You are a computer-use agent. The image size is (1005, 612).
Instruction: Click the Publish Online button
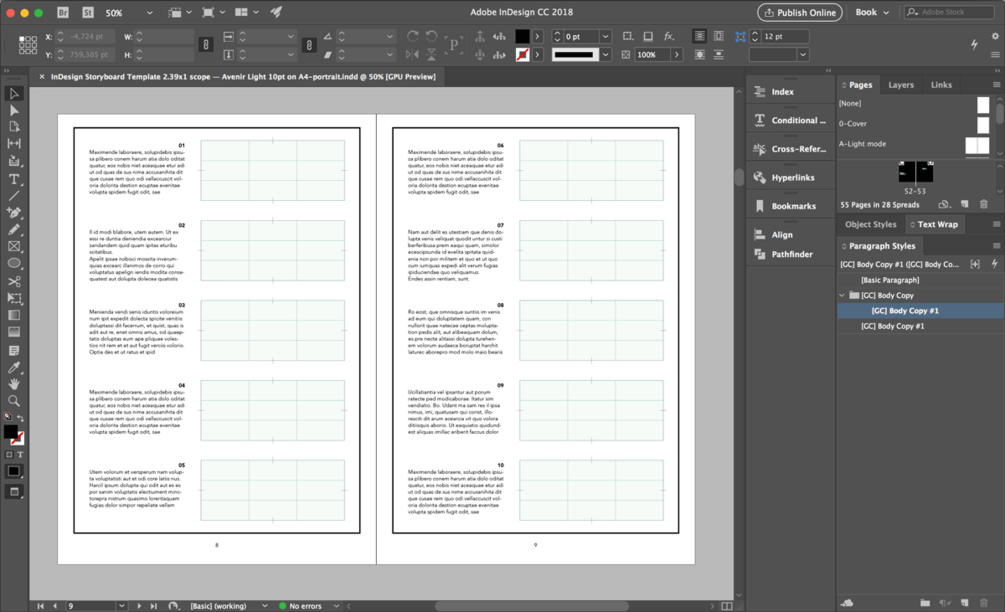(799, 12)
